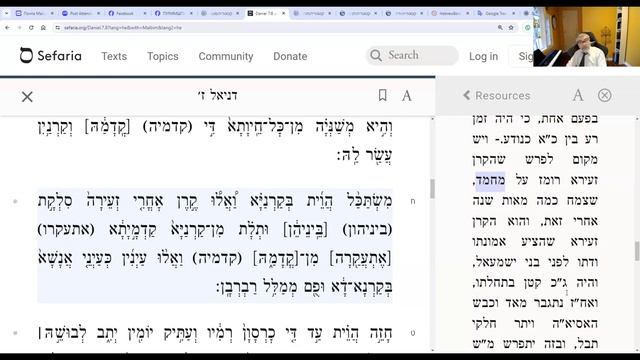This screenshot has height=360, width=640.
Task: Go back to Resources in sidebar
Action: [x=497, y=96]
